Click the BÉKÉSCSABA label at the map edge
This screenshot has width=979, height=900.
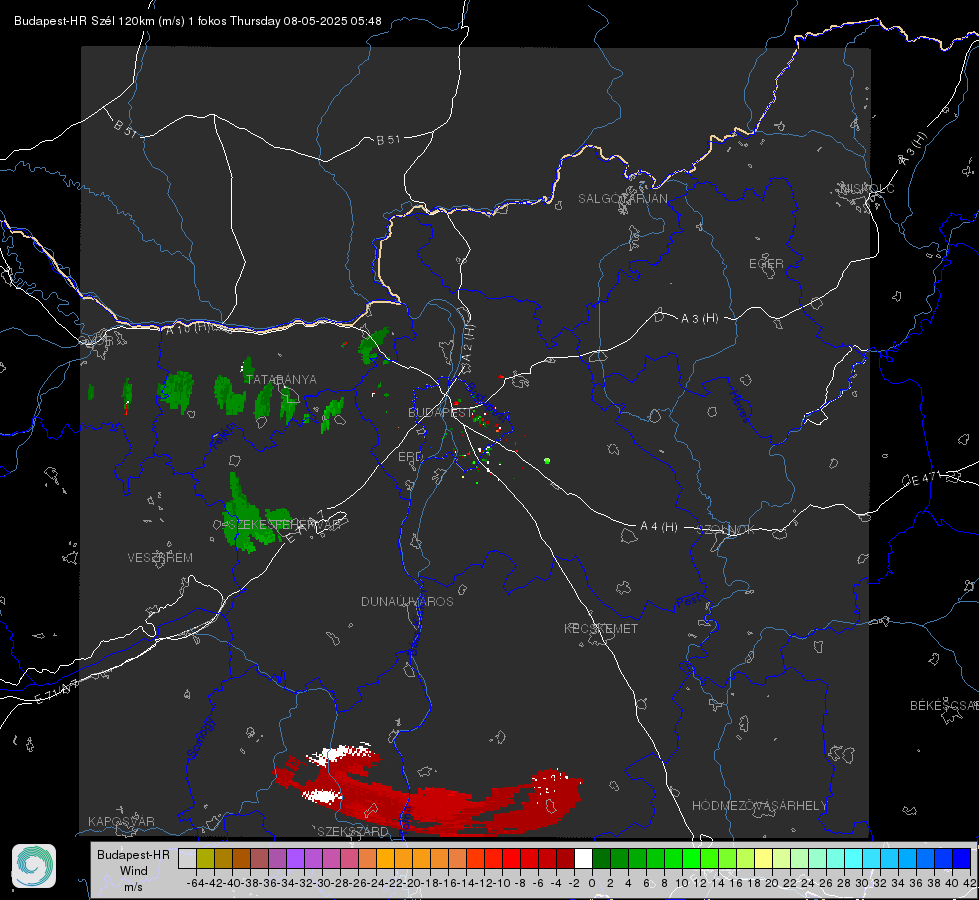click(x=944, y=705)
